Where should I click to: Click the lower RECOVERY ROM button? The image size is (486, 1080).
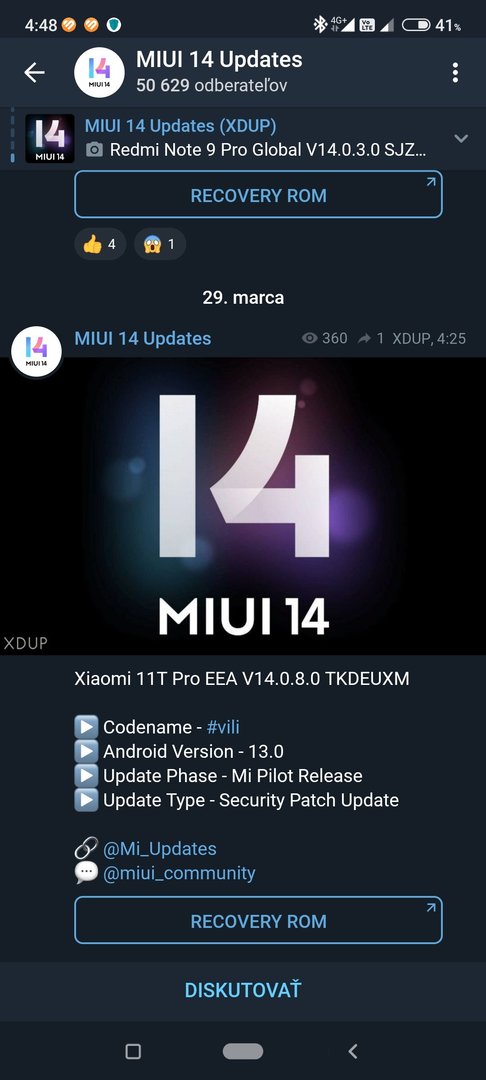[x=258, y=921]
